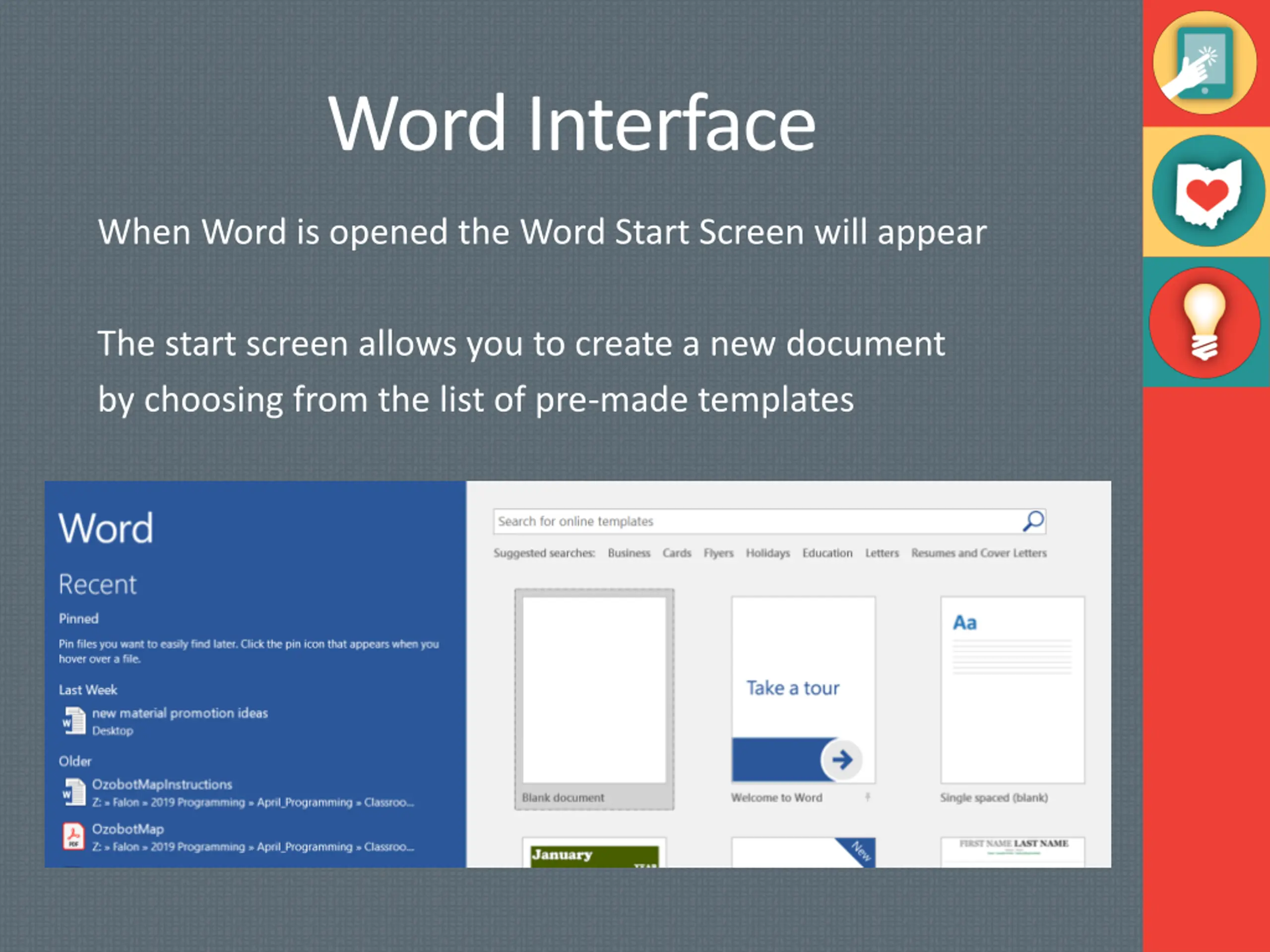Image resolution: width=1270 pixels, height=952 pixels.
Task: Click the Word icon for new material promotion ideas
Action: (x=73, y=721)
